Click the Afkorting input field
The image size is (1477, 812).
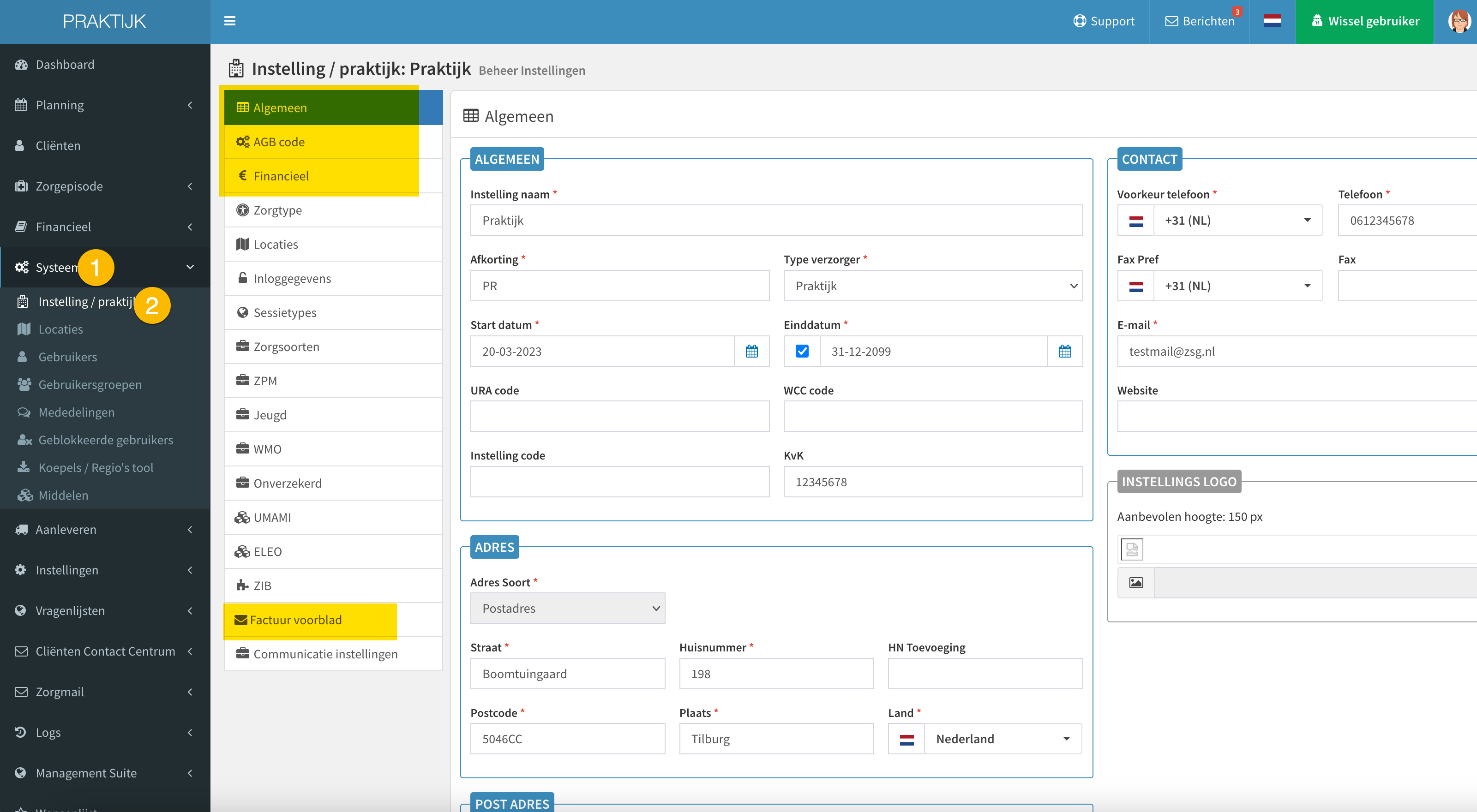point(620,286)
